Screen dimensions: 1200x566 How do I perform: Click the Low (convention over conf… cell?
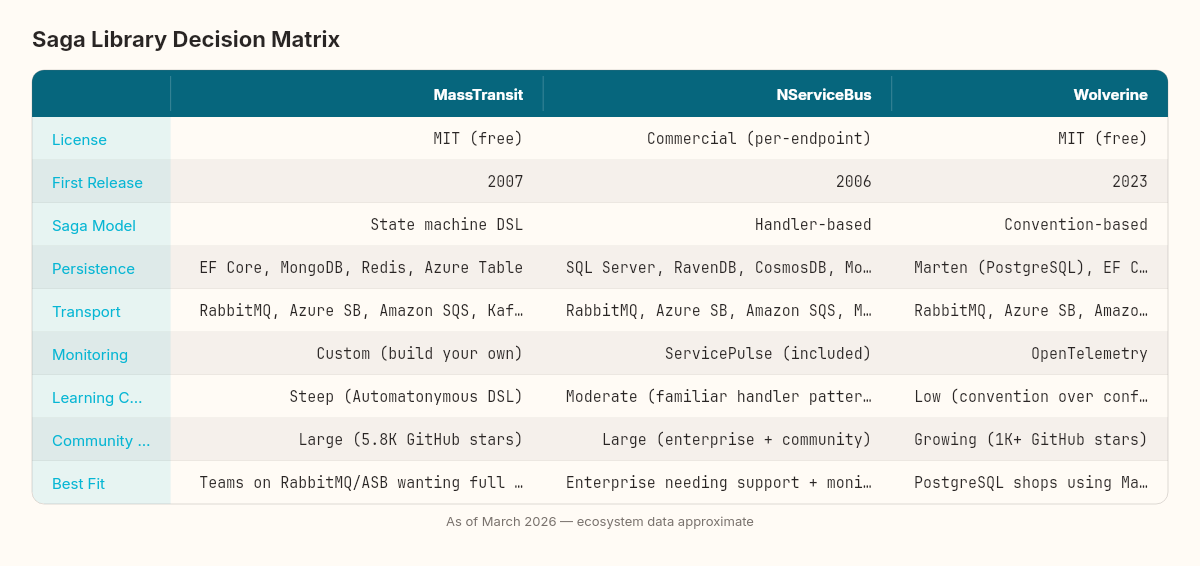(x=1031, y=397)
